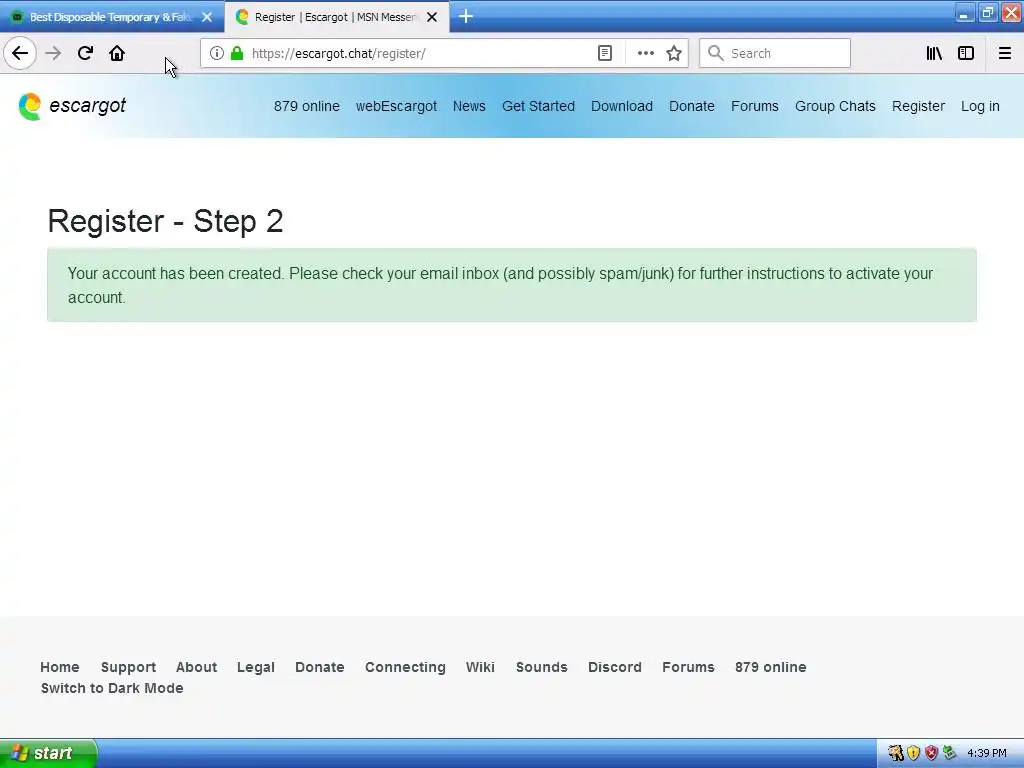The width and height of the screenshot is (1024, 768).
Task: Open Forums in top navigation
Action: coord(754,106)
